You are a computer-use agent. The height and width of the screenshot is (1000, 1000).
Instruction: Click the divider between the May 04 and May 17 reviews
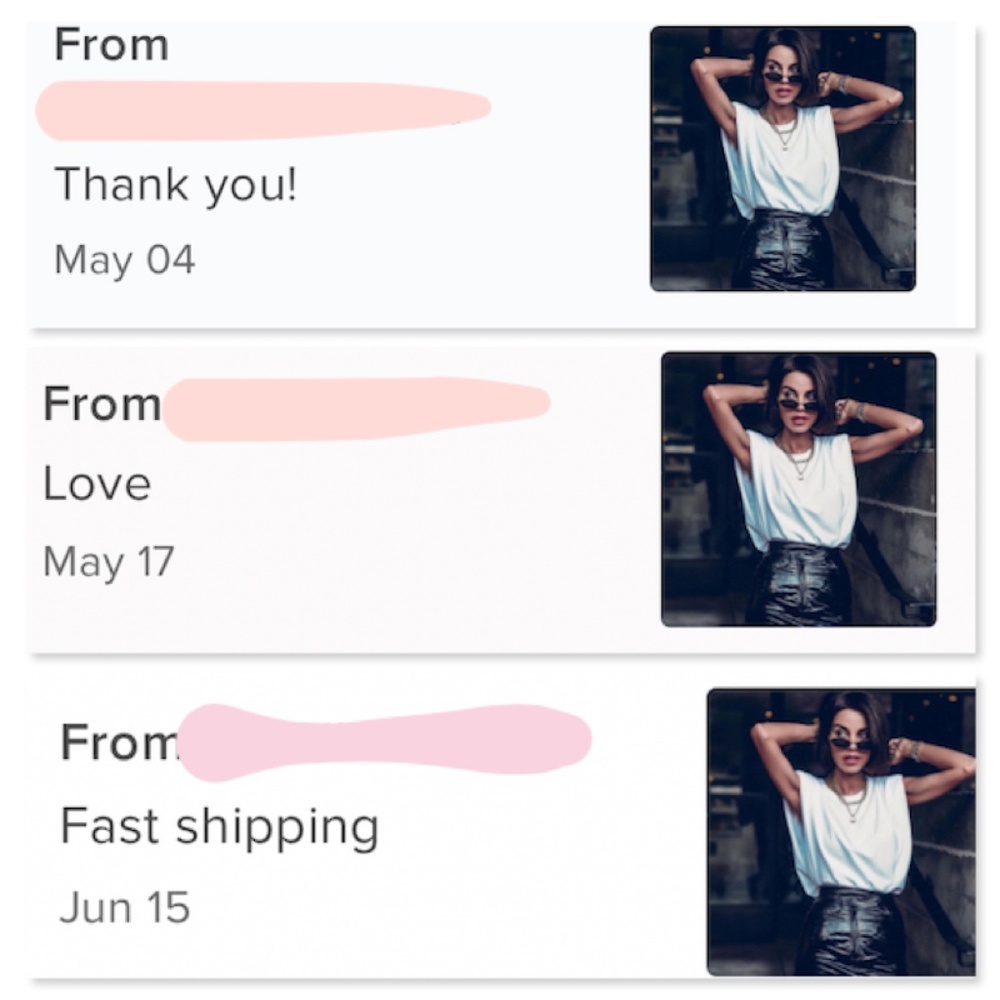pos(500,337)
